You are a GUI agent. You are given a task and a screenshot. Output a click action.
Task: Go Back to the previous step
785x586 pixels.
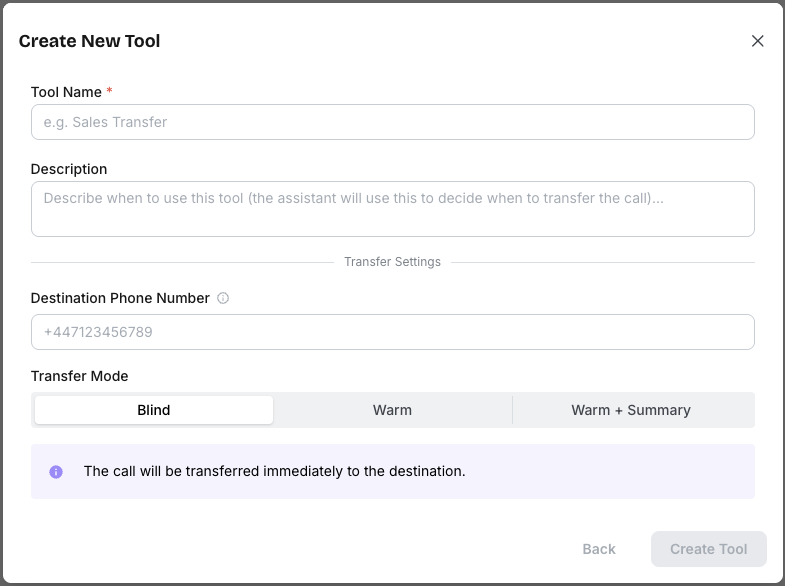tap(599, 549)
